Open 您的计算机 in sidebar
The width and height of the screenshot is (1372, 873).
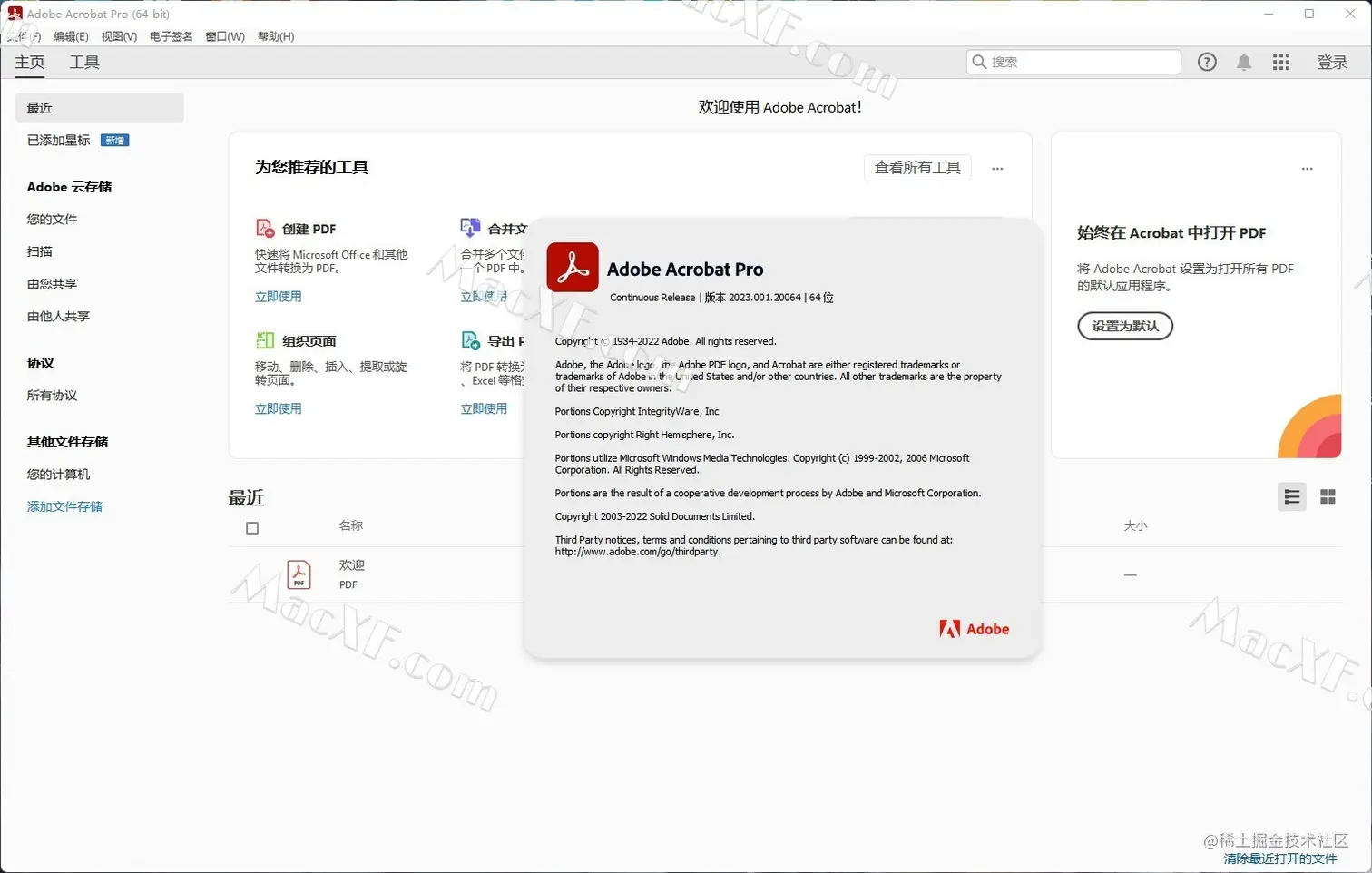[58, 475]
